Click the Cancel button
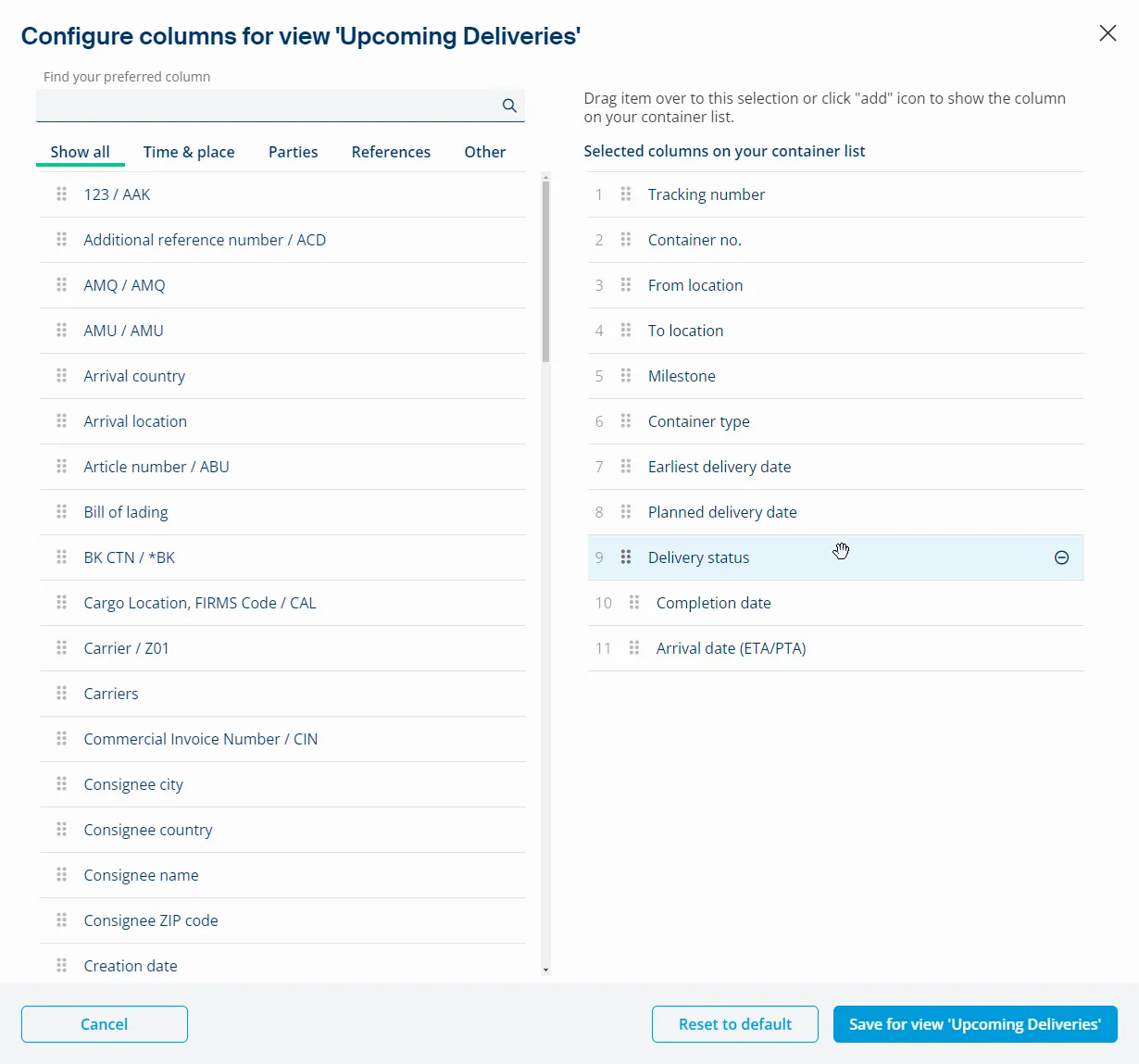 pyautogui.click(x=104, y=1024)
